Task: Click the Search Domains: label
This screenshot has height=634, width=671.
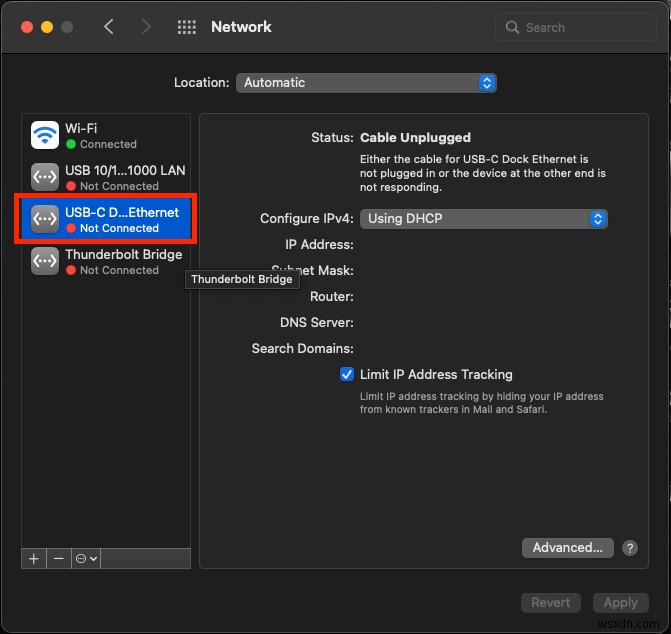Action: pyautogui.click(x=303, y=349)
